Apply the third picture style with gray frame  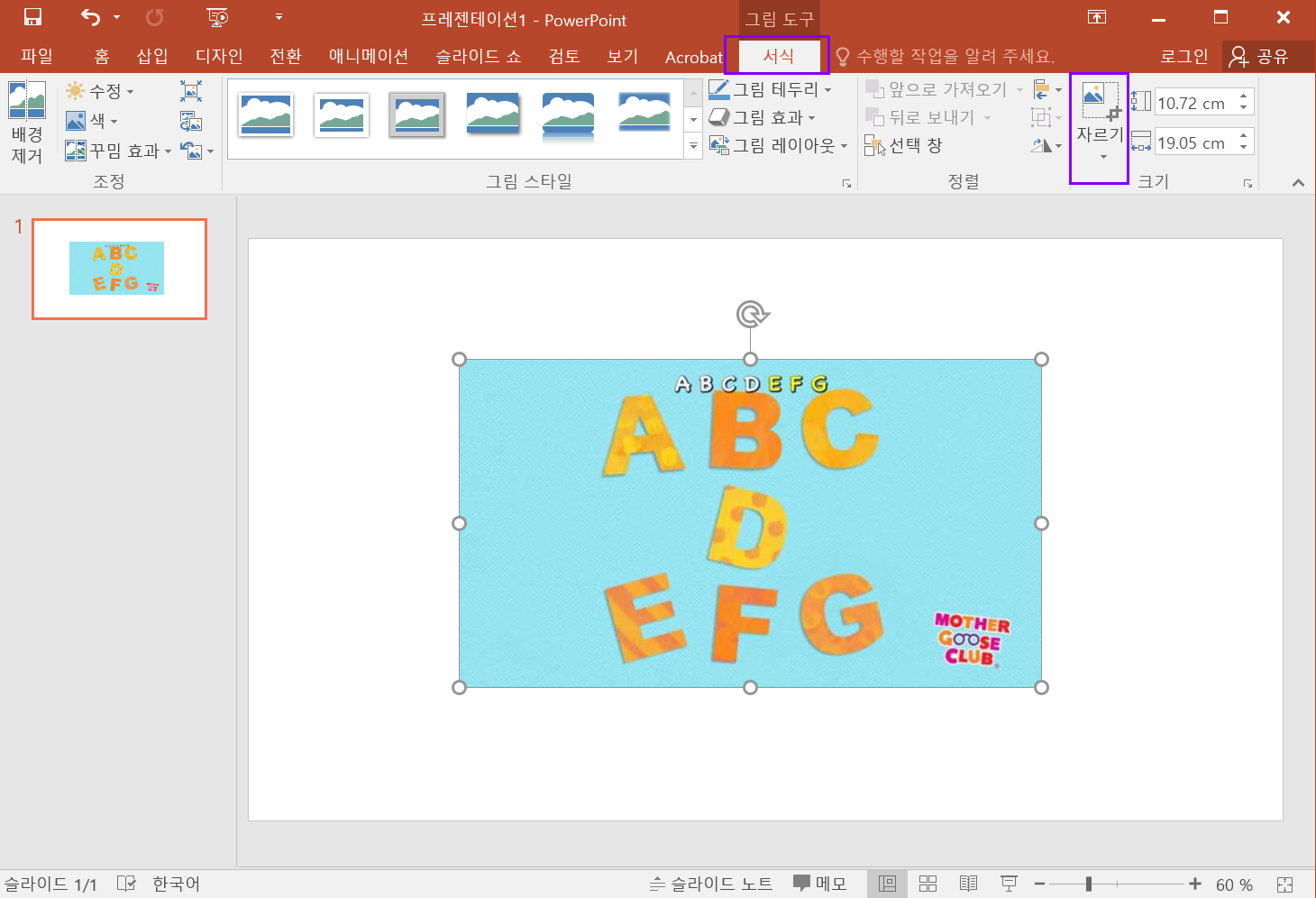pyautogui.click(x=417, y=115)
